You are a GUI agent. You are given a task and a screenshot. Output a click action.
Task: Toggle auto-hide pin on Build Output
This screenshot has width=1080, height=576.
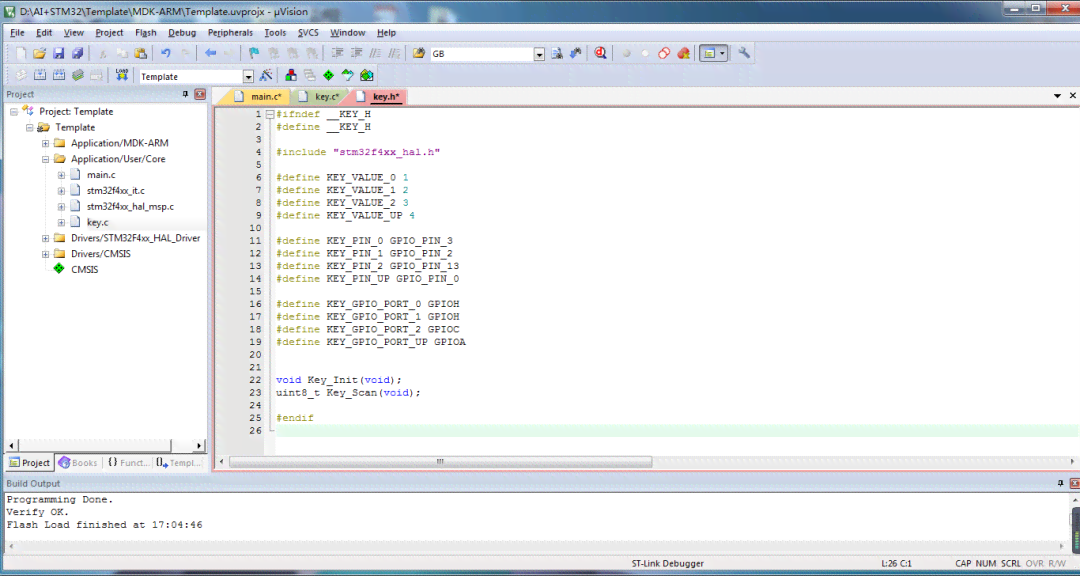pos(1060,484)
